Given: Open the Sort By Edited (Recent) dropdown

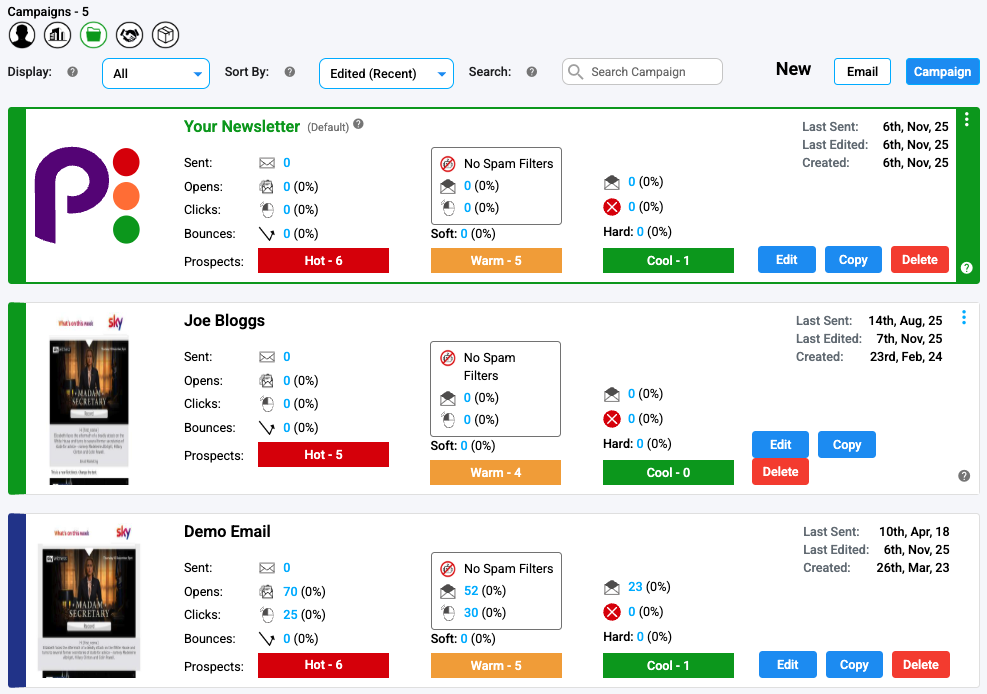Looking at the screenshot, I should (386, 73).
